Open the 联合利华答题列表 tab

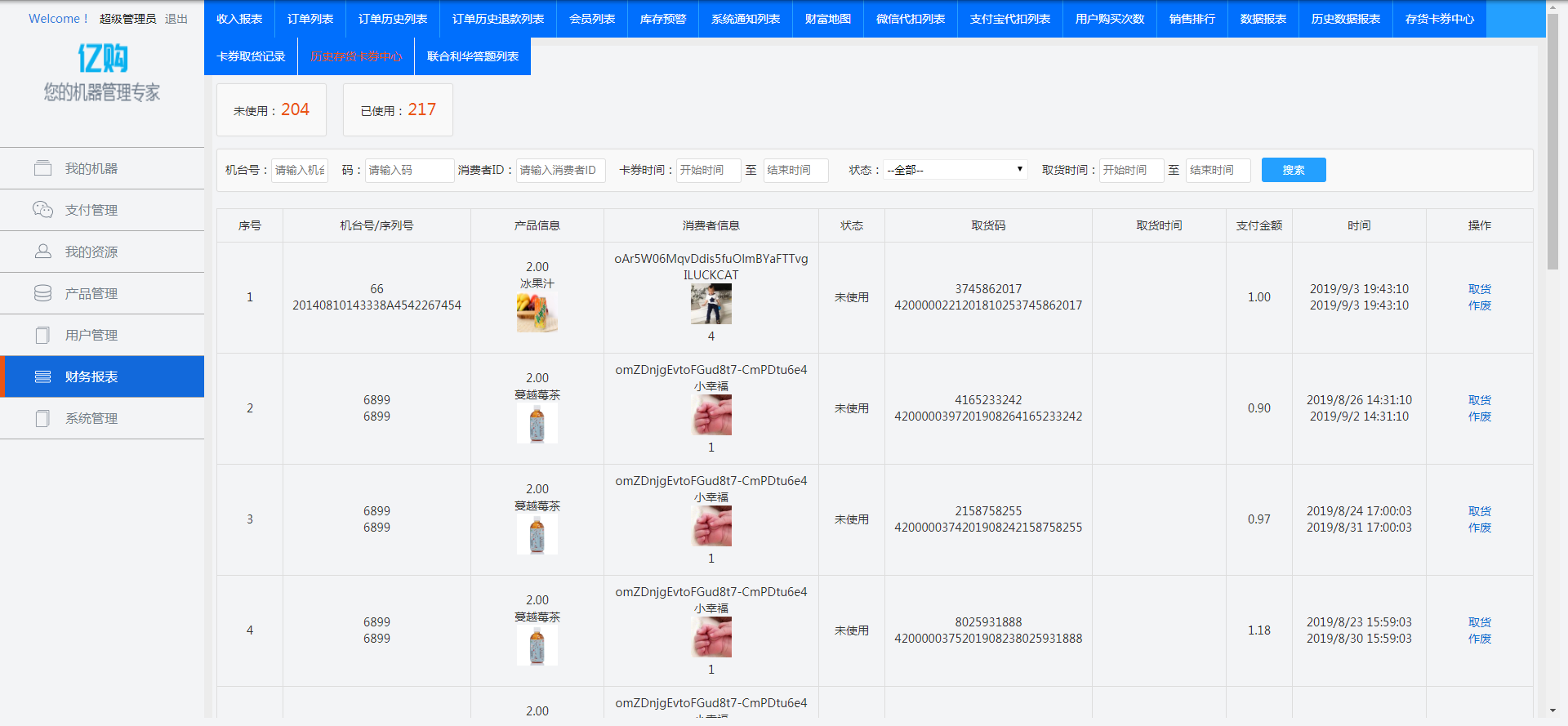[473, 56]
